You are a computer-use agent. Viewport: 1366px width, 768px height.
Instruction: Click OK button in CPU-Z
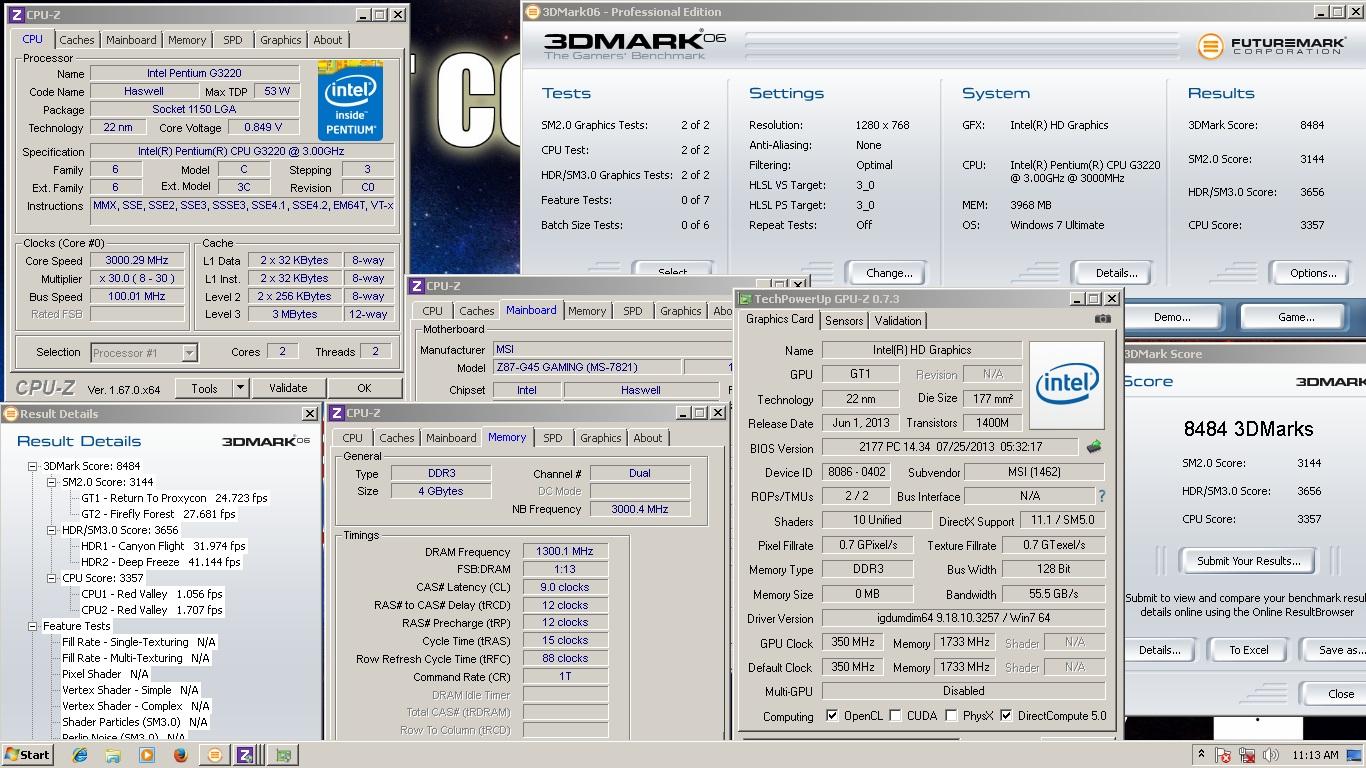[x=364, y=388]
